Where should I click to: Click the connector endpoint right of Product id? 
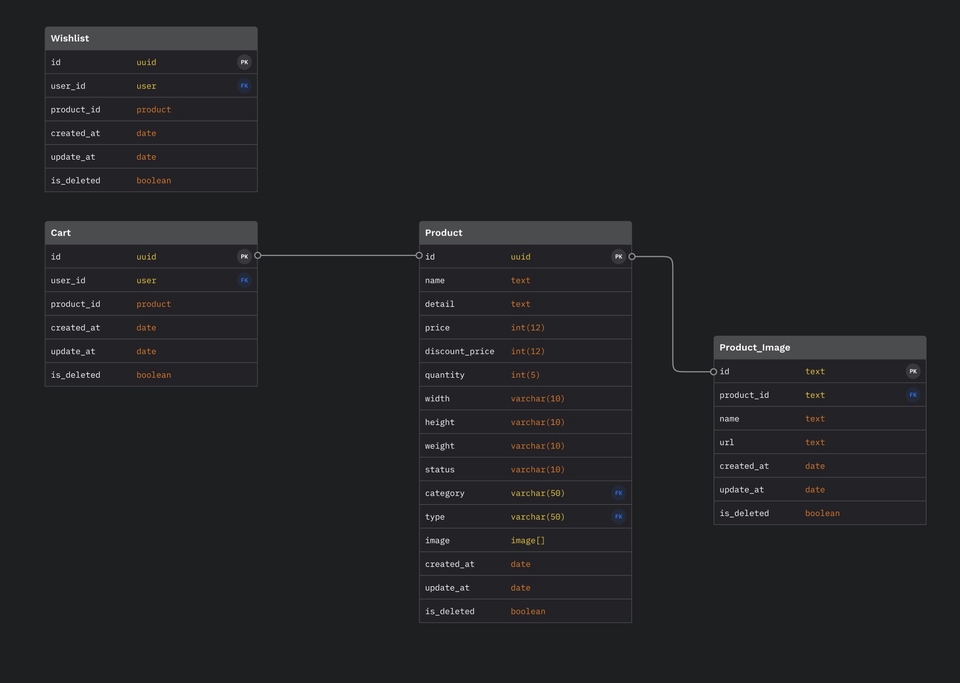pos(632,256)
